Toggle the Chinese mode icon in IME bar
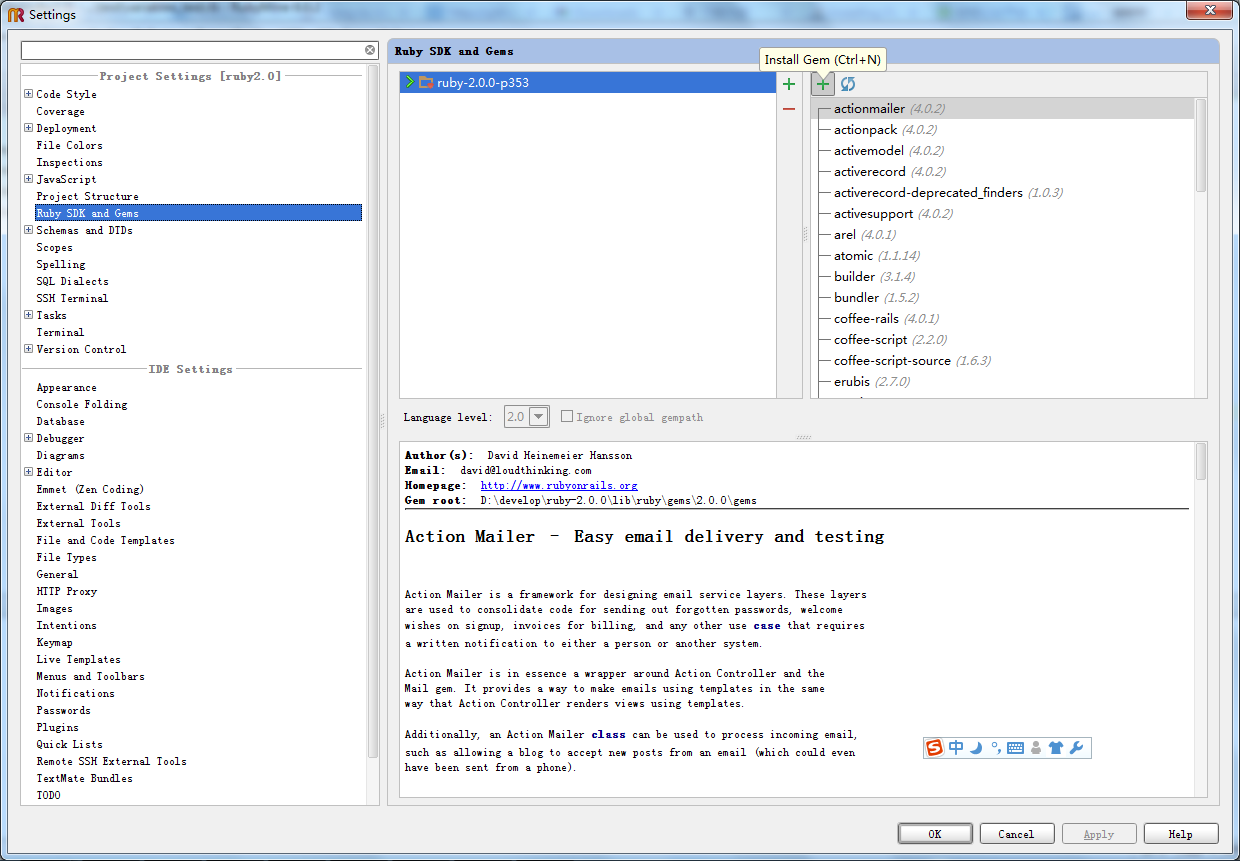 click(x=957, y=748)
